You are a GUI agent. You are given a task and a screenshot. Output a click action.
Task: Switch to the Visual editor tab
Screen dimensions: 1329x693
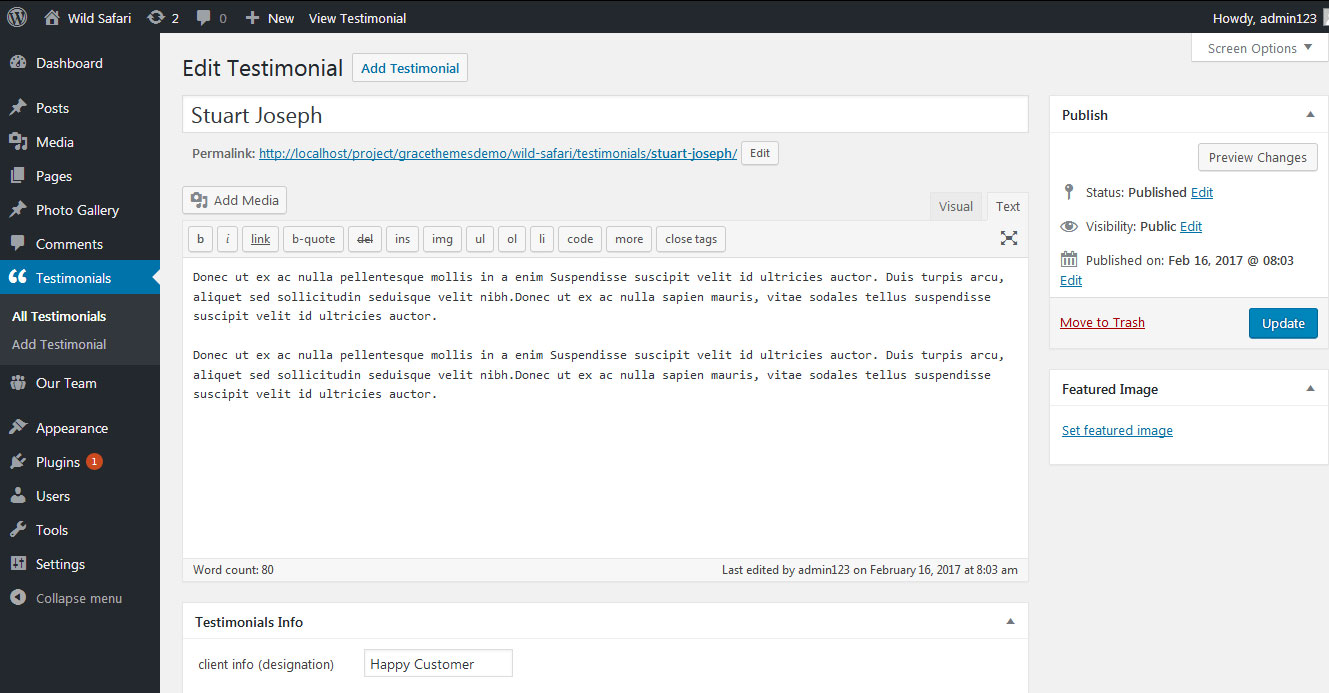click(956, 206)
